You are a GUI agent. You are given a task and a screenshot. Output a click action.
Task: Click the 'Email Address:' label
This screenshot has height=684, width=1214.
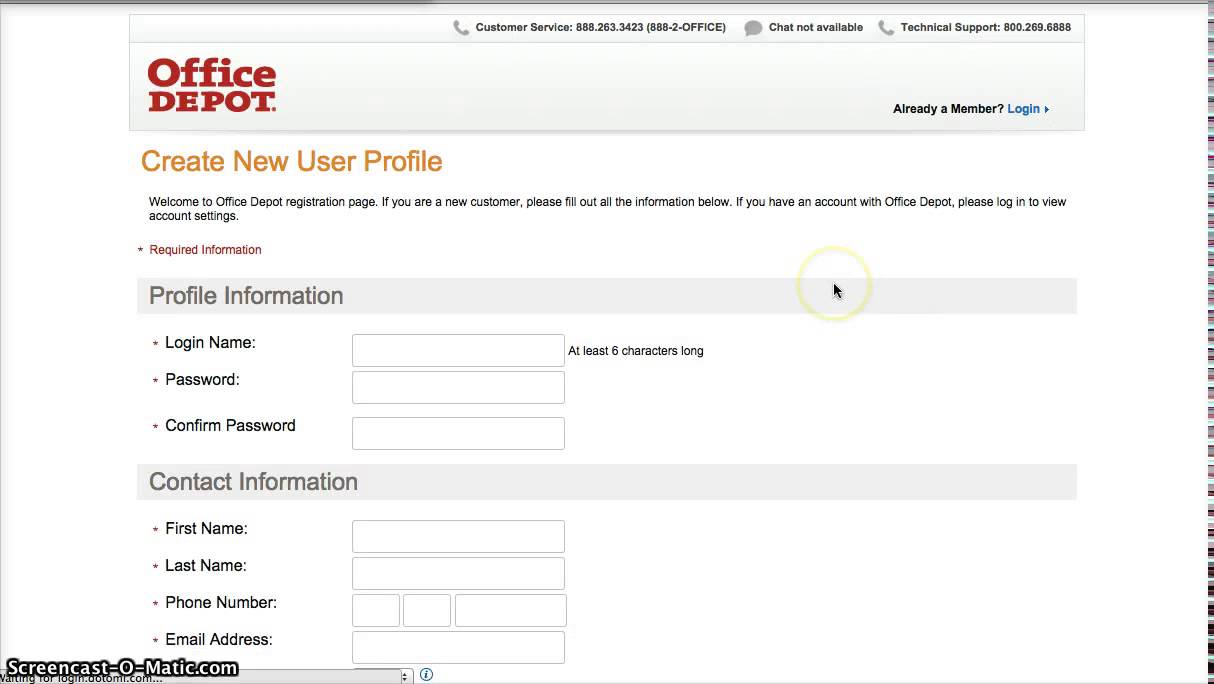pyautogui.click(x=219, y=640)
